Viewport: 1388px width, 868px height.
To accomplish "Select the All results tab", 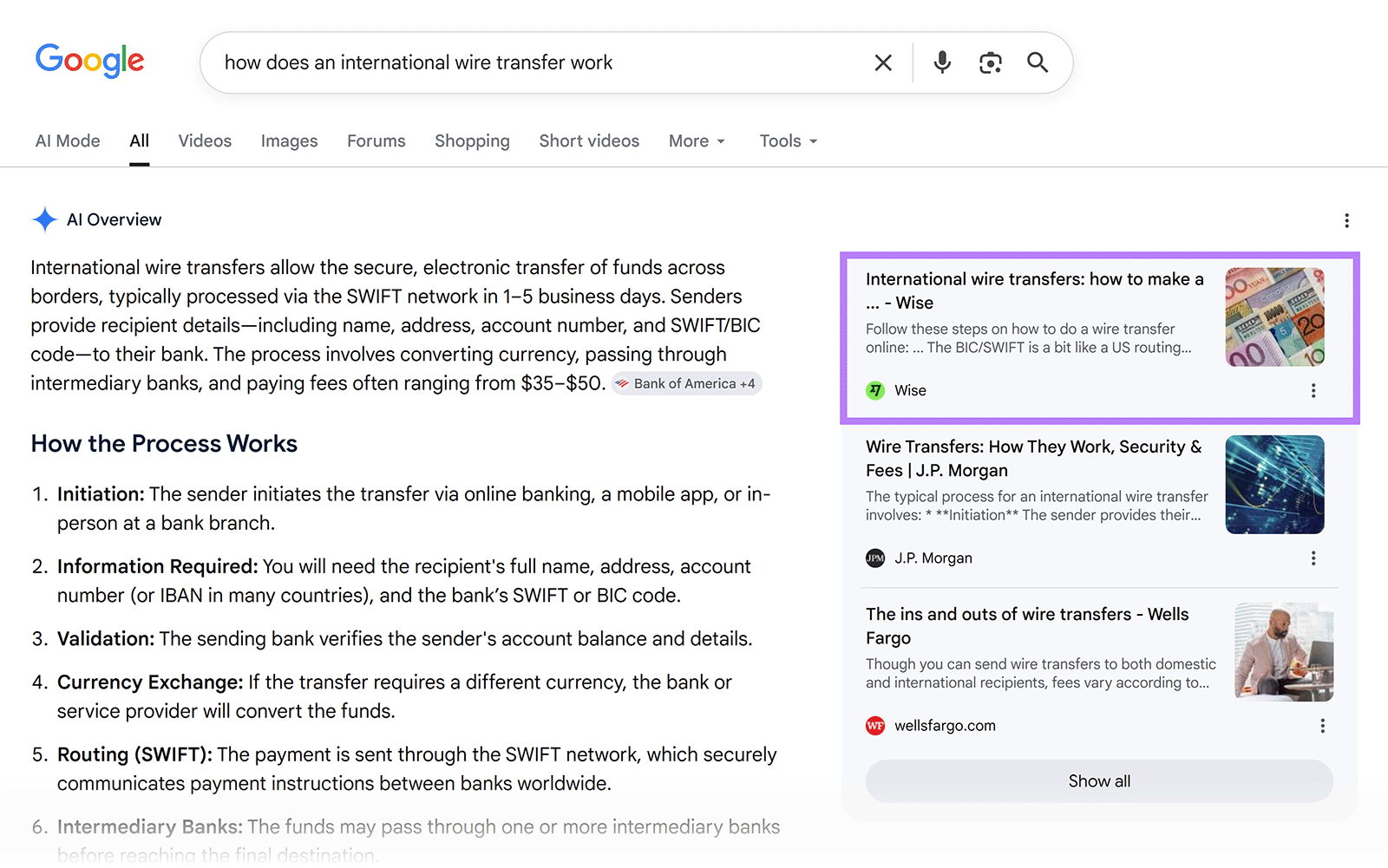I will point(140,140).
